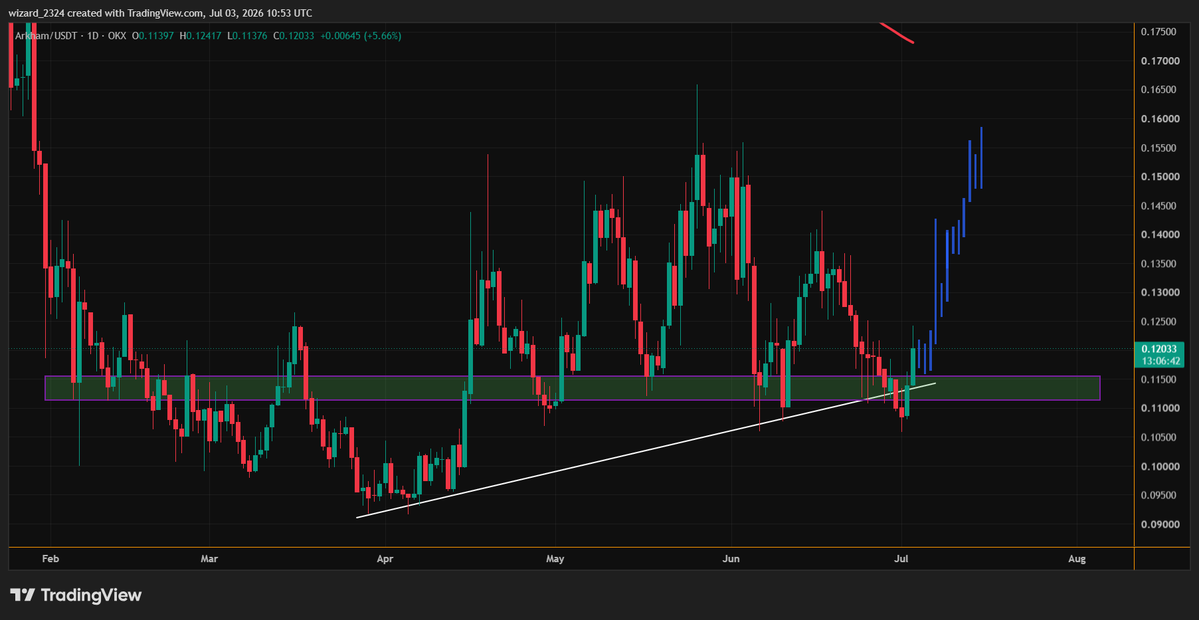Screen dimensions: 1199x620
Task: Click the Jul label on time axis
Action: pos(903,560)
